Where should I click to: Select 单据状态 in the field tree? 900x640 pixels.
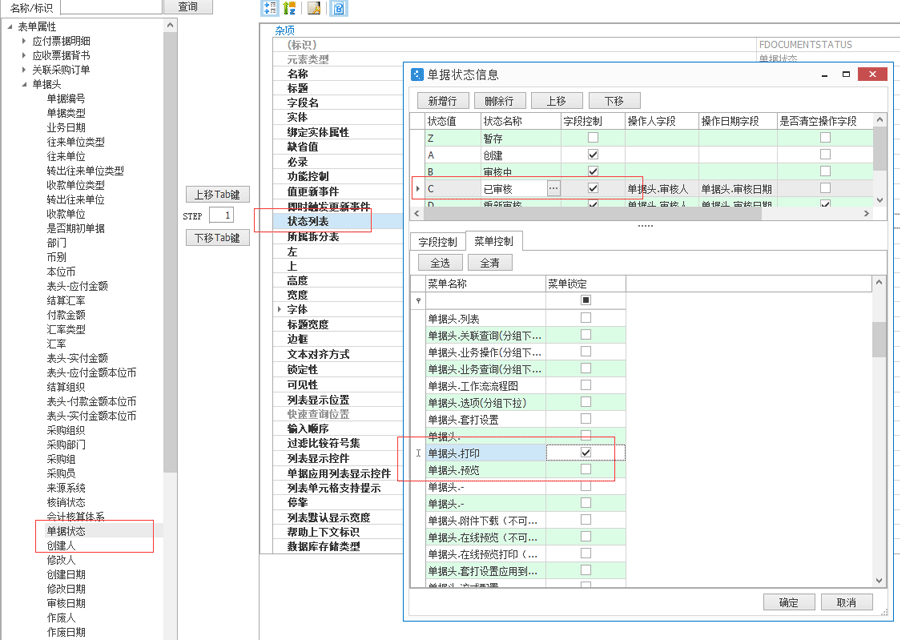66,531
